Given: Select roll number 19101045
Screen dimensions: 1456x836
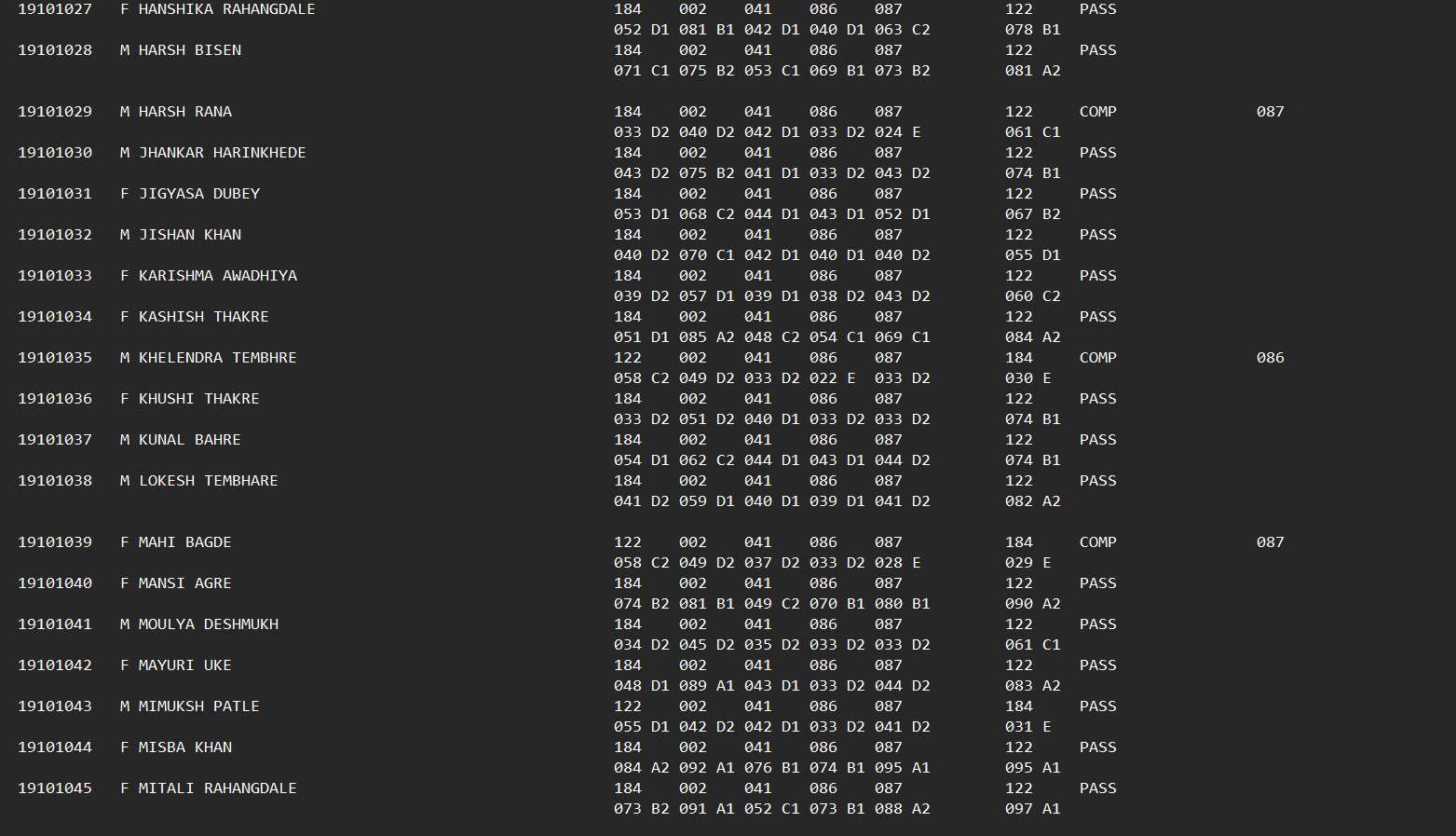Looking at the screenshot, I should [x=55, y=788].
